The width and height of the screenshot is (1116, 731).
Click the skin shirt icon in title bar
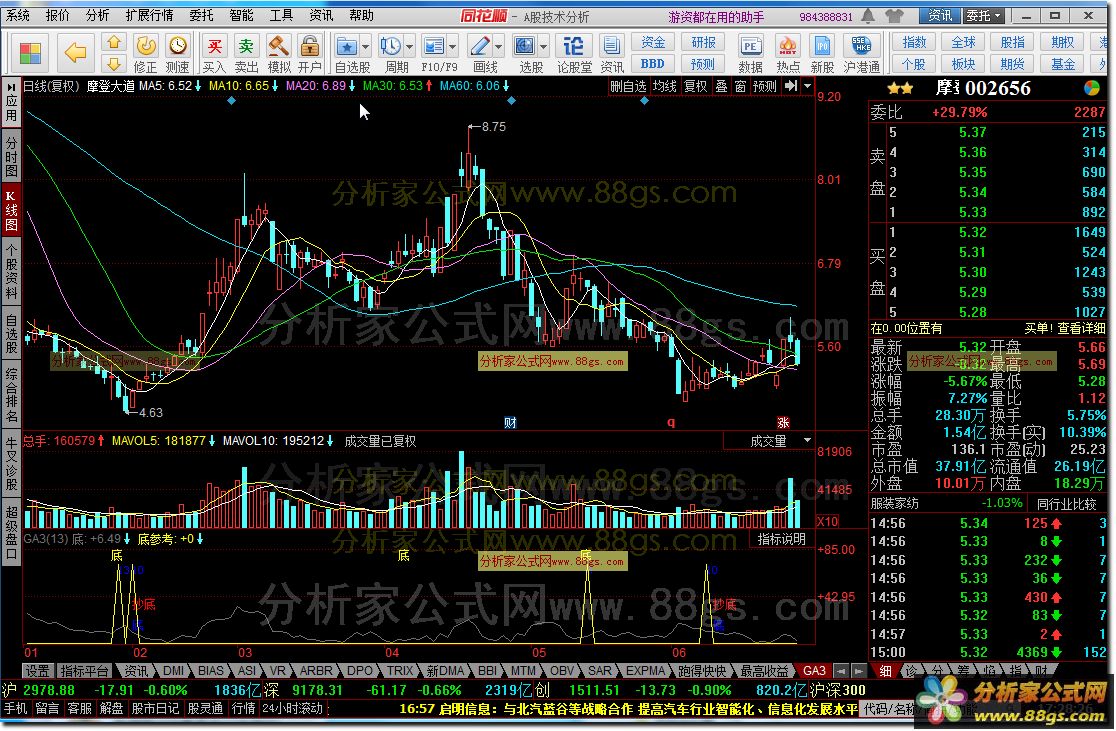[x=894, y=16]
